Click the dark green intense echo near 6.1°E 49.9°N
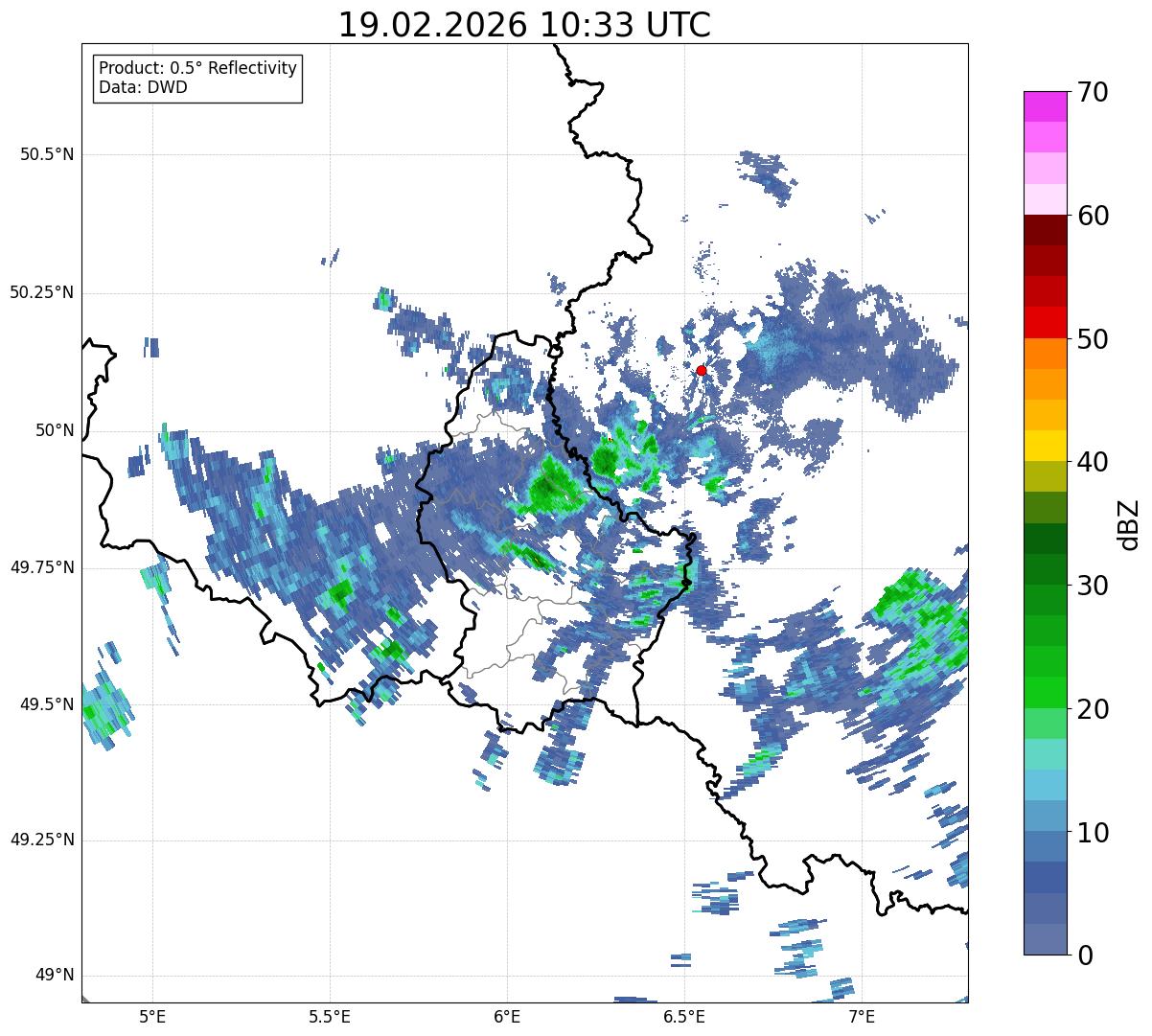The image size is (1152, 1036). point(551,486)
